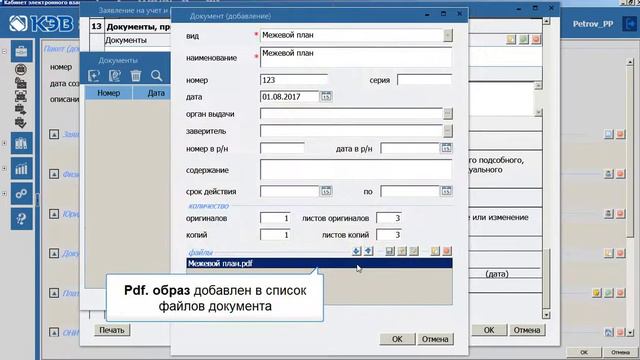Click the Petrov_PP user name
Viewport: 640px width, 360px height.
pyautogui.click(x=593, y=24)
